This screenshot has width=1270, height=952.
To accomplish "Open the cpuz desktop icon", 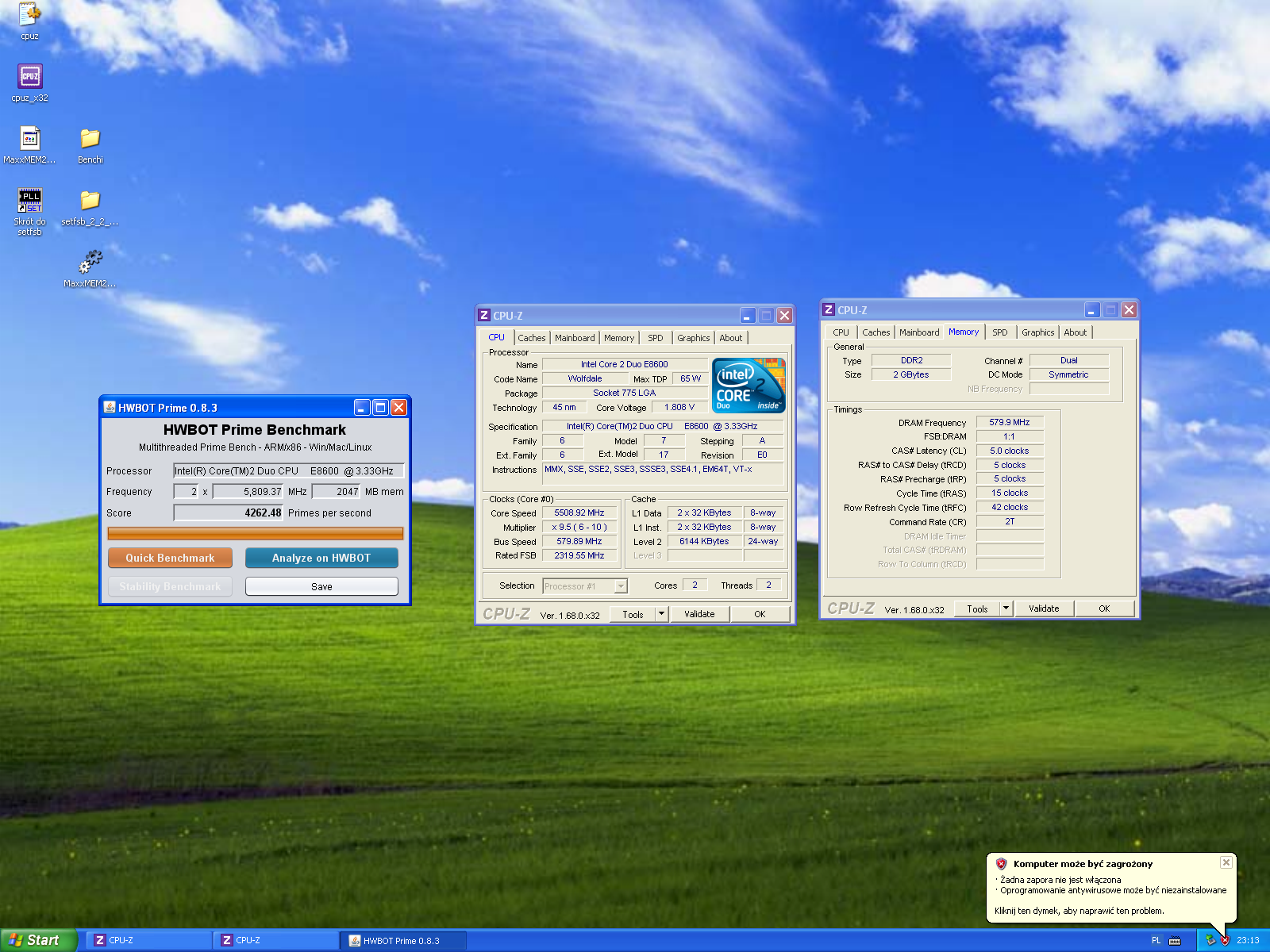I will click(x=29, y=14).
